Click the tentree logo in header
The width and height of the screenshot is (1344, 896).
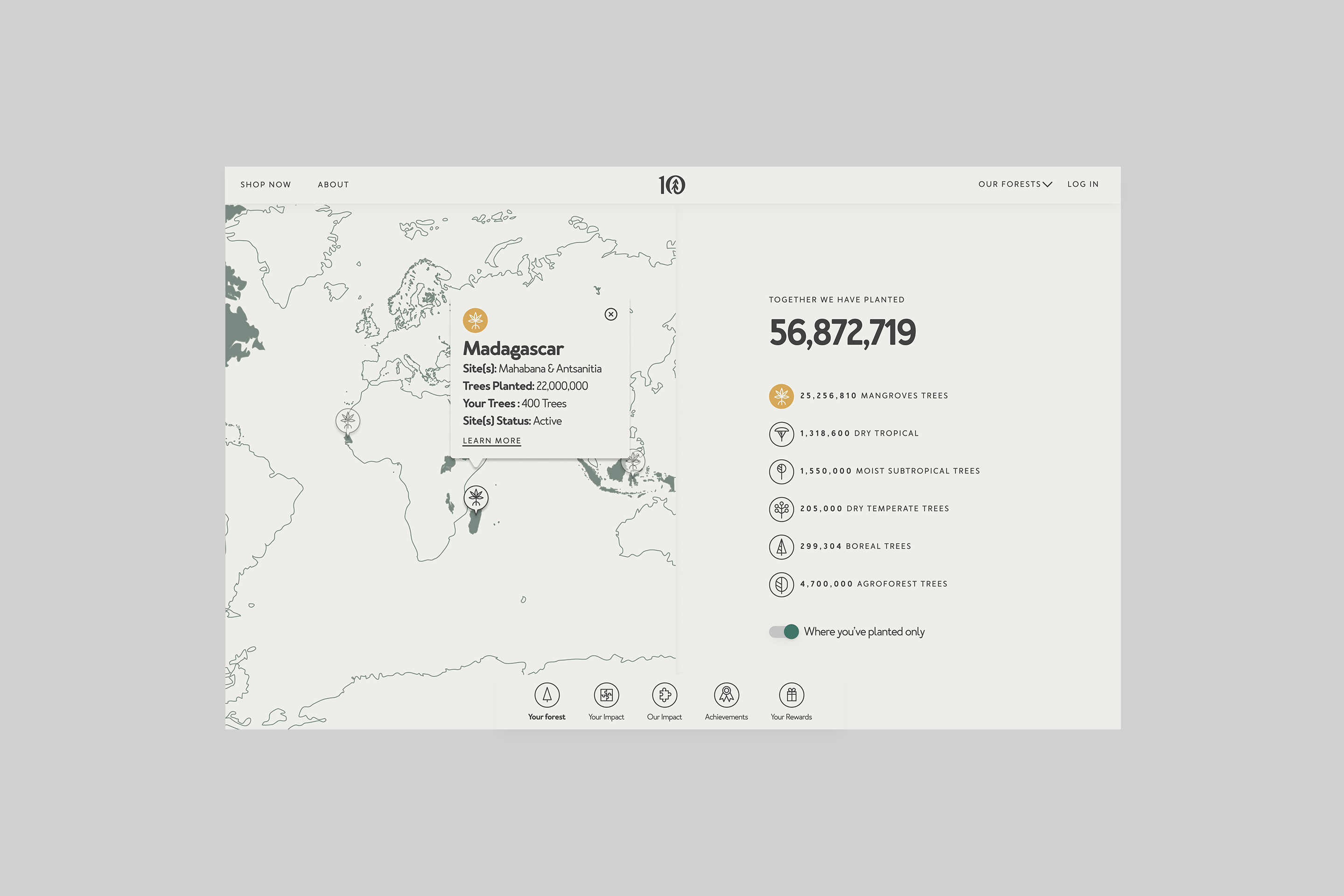672,185
